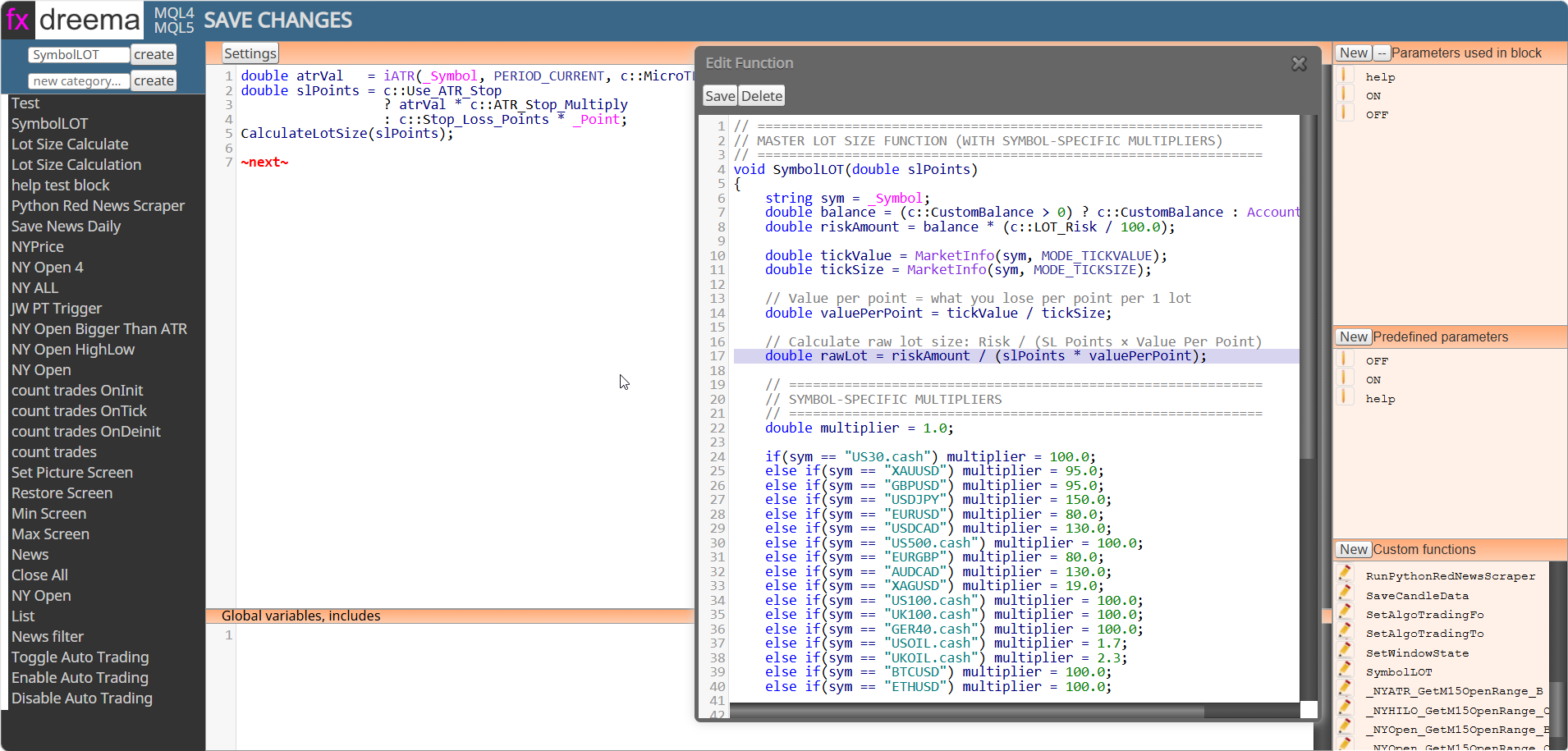Viewport: 1568px width, 751px height.
Task: Open the Test block in the sidebar
Action: click(x=25, y=103)
